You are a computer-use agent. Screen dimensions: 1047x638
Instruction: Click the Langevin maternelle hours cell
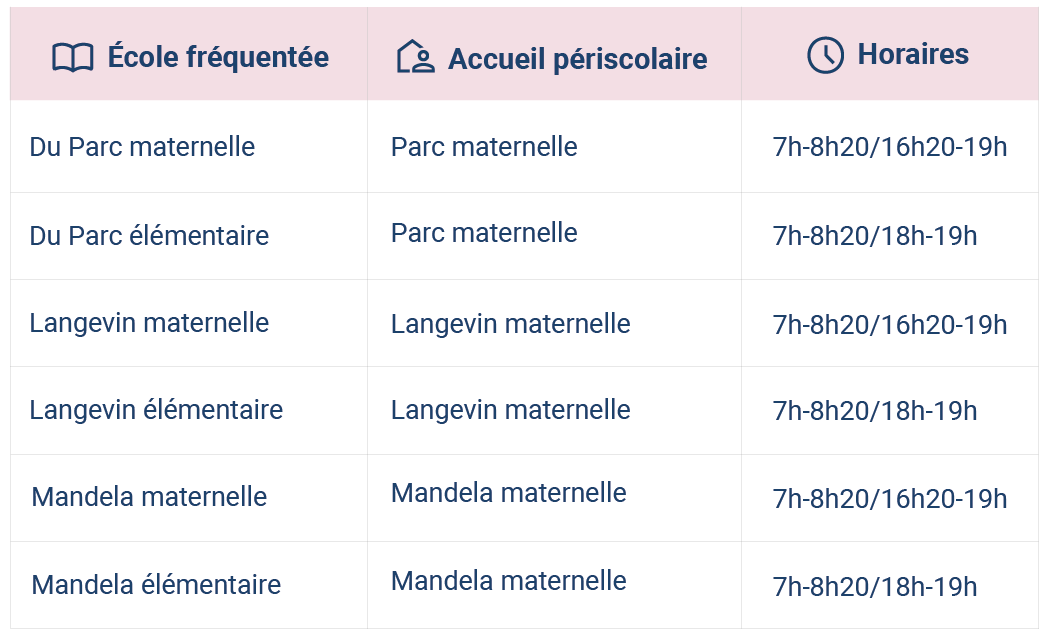point(890,325)
